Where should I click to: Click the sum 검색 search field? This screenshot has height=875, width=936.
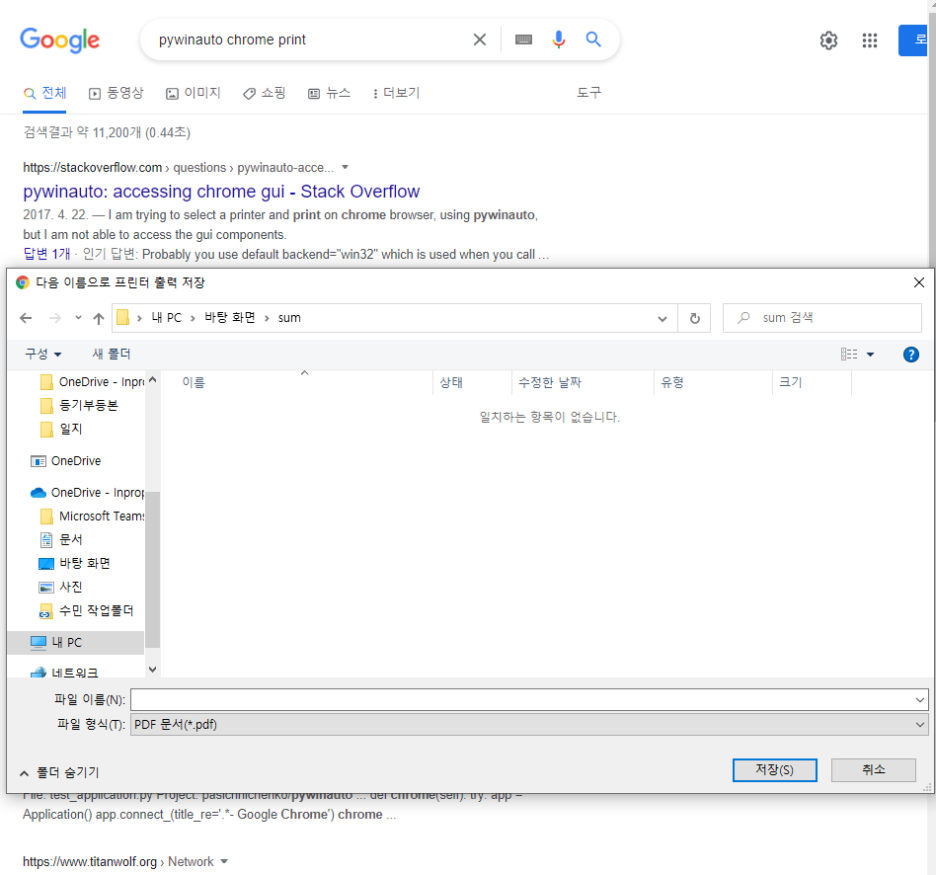click(822, 318)
